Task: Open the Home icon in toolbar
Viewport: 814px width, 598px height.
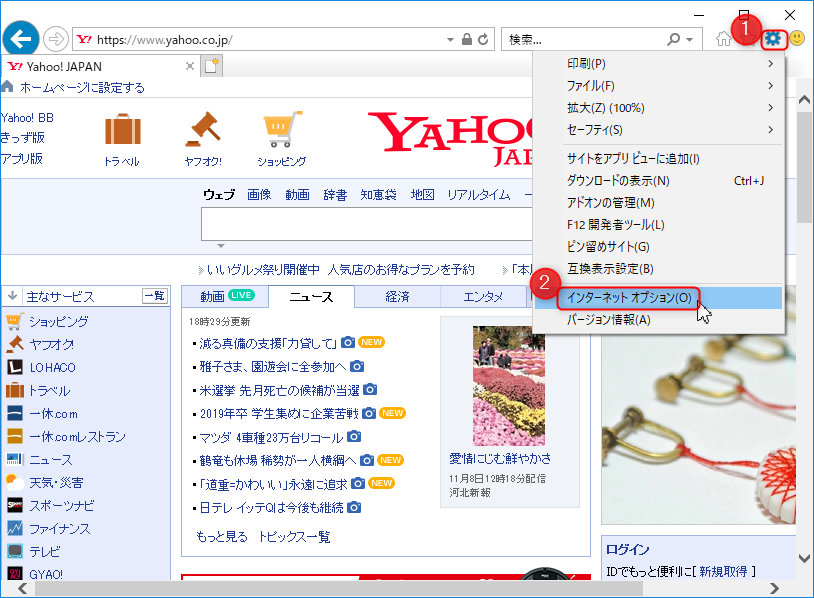Action: tap(724, 39)
